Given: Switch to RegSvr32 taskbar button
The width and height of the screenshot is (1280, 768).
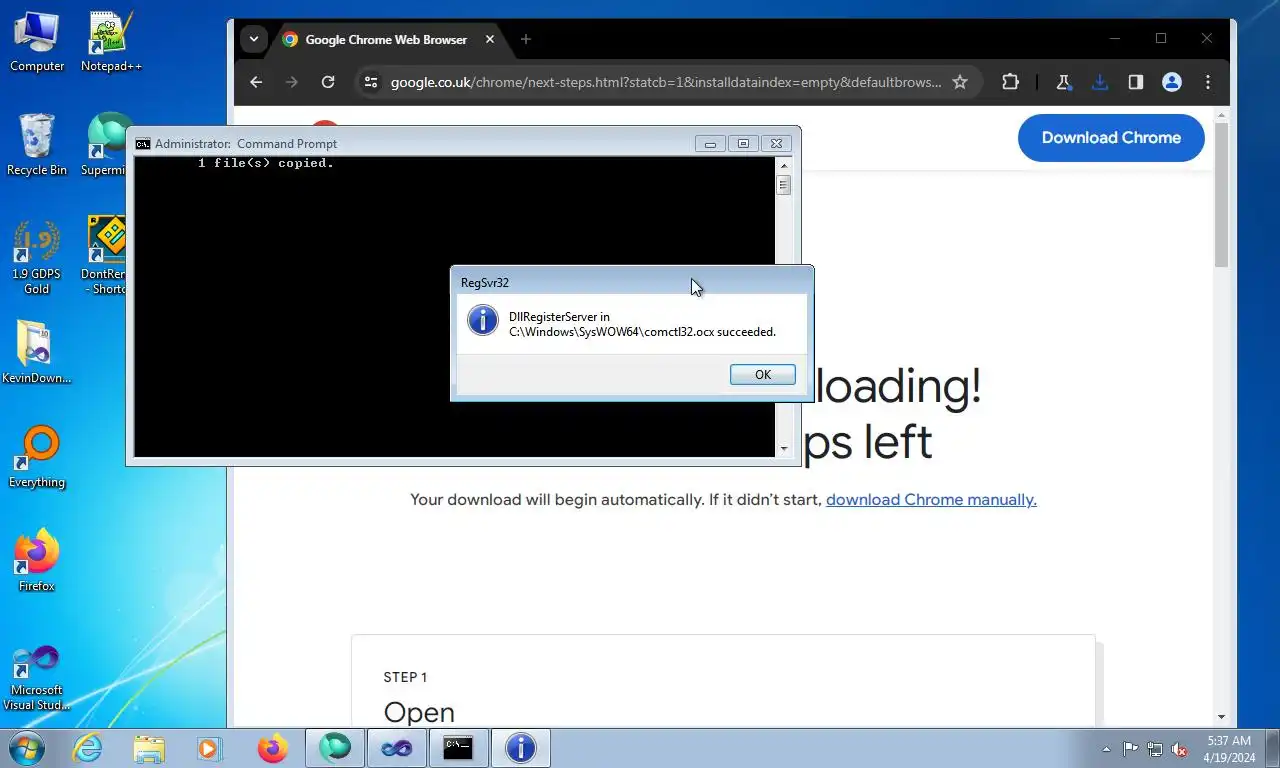Looking at the screenshot, I should point(520,748).
